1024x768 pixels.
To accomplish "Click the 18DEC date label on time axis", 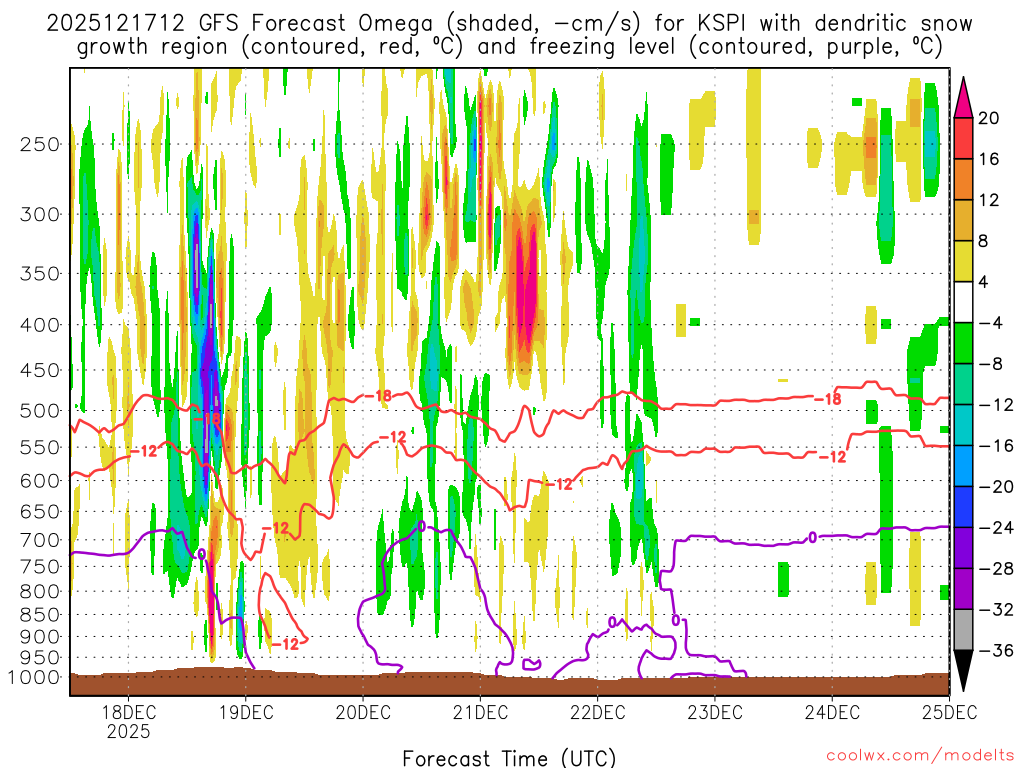I will (x=128, y=712).
